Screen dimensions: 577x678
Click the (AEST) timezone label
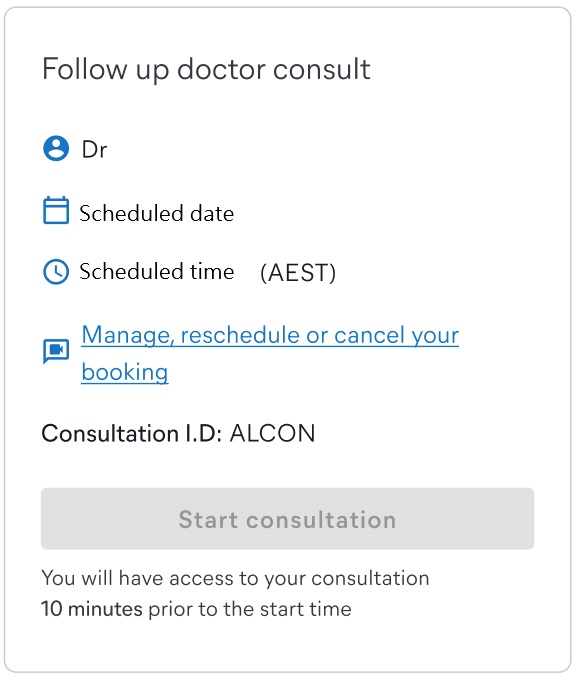pyautogui.click(x=298, y=273)
